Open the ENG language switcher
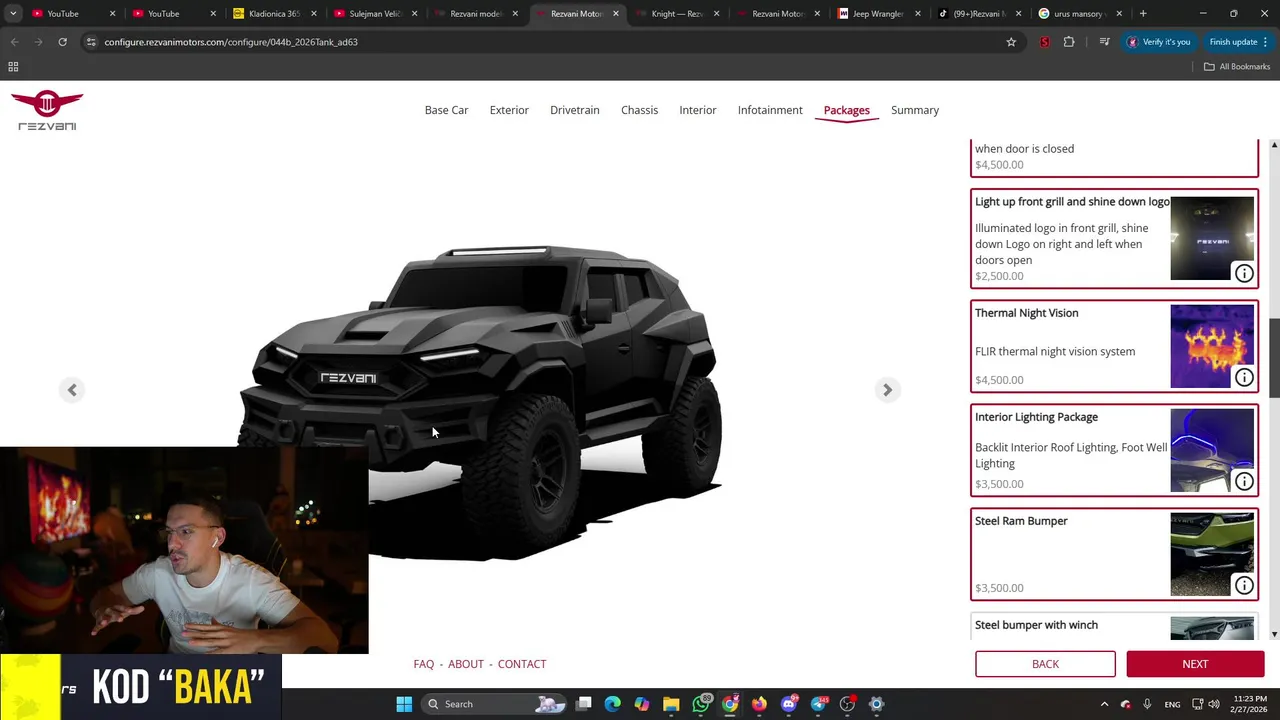The height and width of the screenshot is (720, 1280). point(1172,704)
